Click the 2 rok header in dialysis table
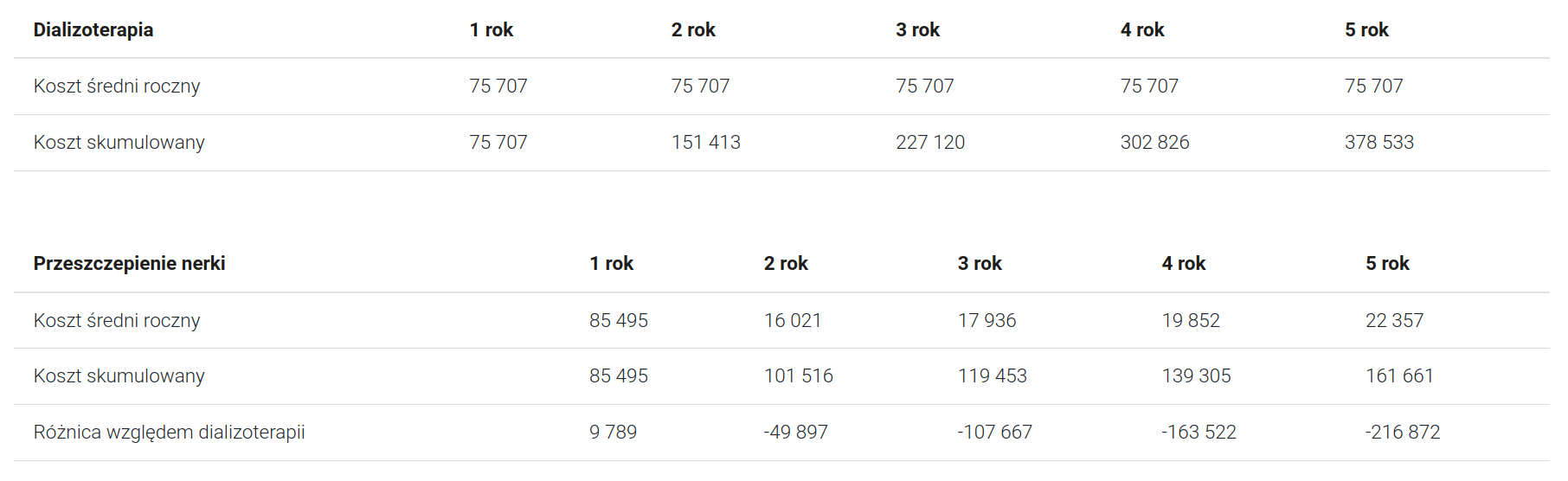The image size is (1568, 481). pyautogui.click(x=693, y=29)
